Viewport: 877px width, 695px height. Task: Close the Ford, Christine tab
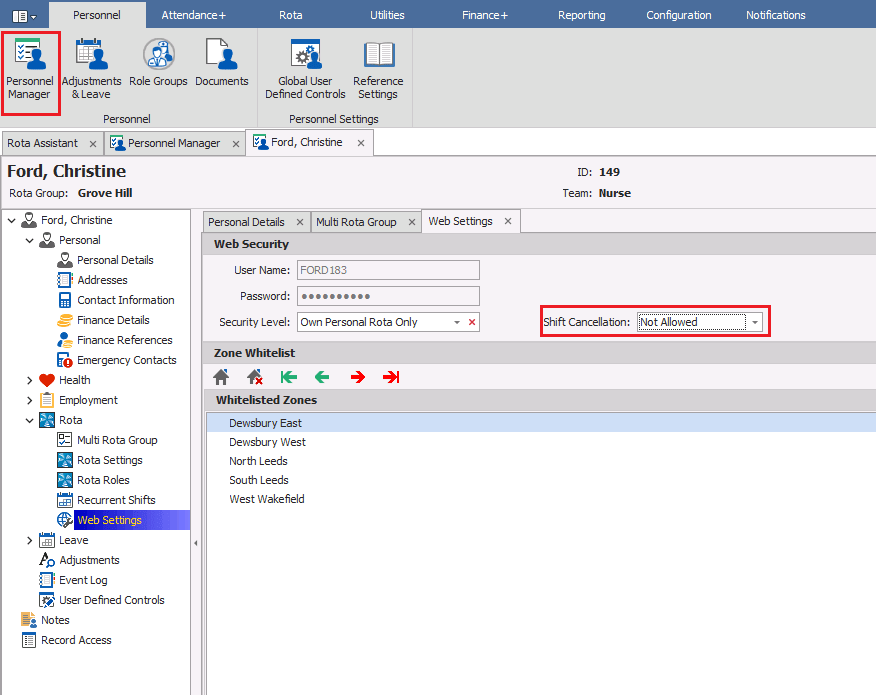click(x=361, y=143)
